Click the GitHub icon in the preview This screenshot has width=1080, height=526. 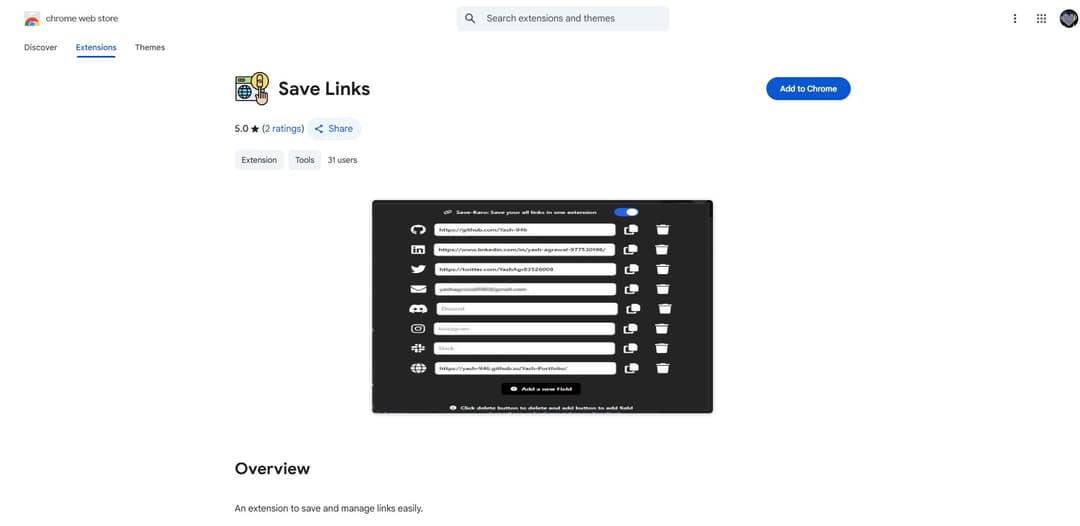pos(418,230)
